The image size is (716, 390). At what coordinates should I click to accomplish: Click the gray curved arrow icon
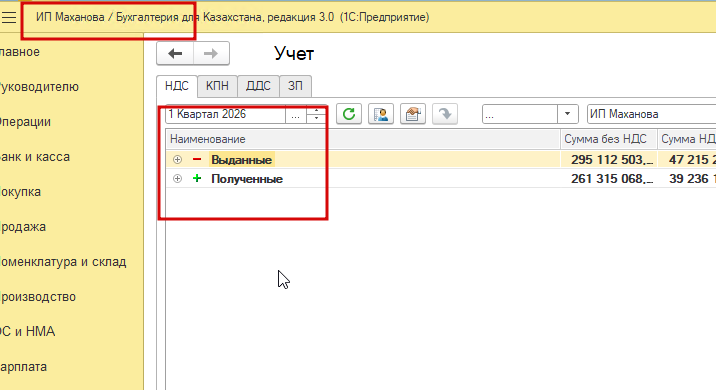pos(445,114)
